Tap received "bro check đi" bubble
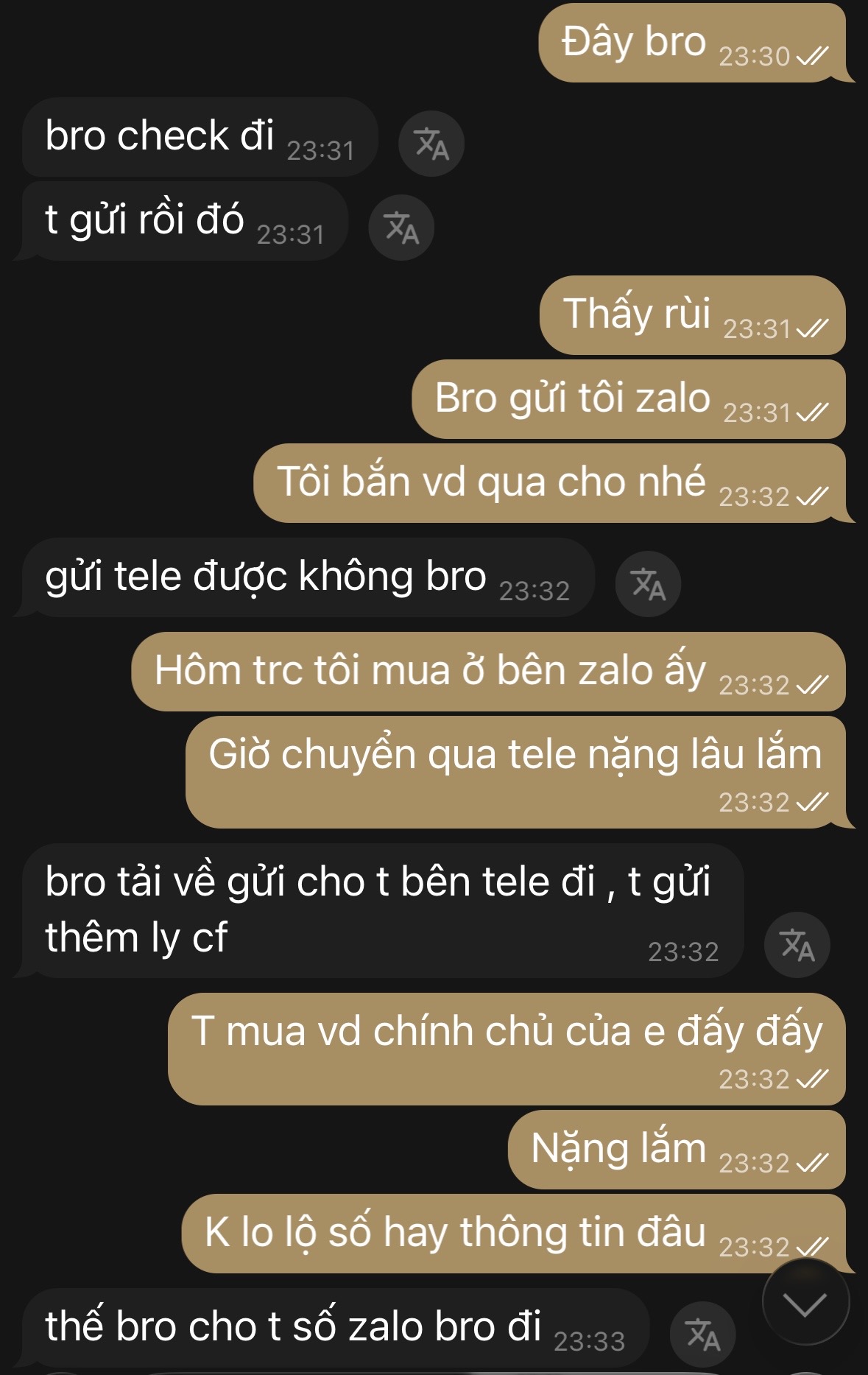Viewport: 868px width, 1375px height. pyautogui.click(x=200, y=137)
